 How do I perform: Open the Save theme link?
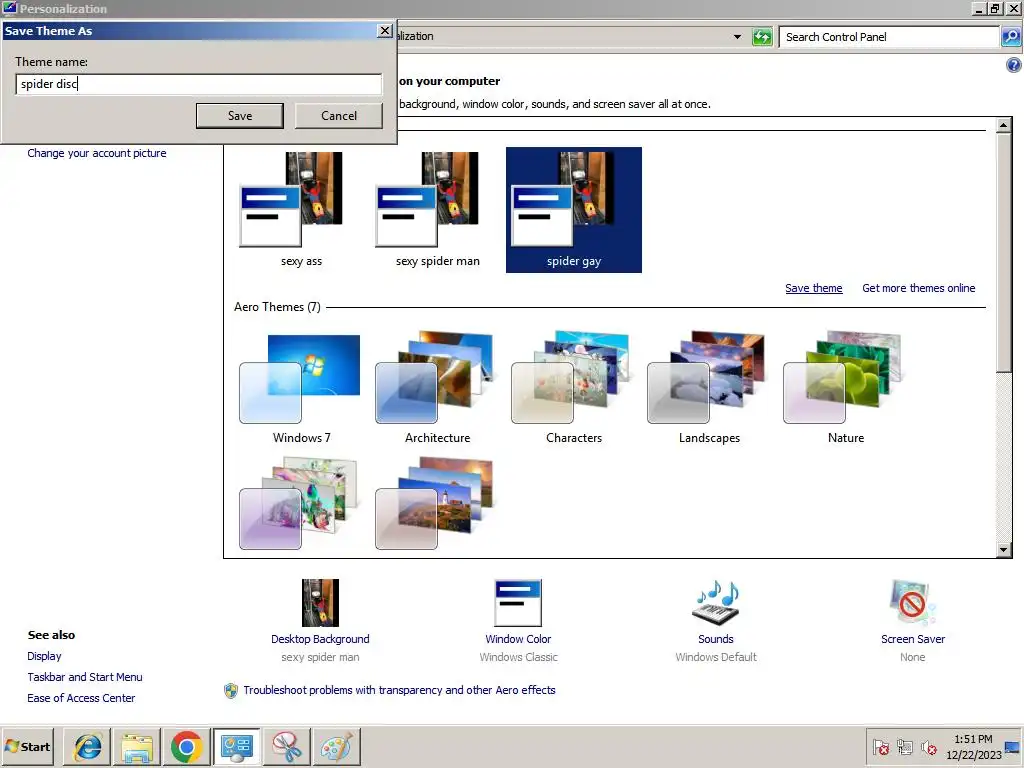pos(814,288)
